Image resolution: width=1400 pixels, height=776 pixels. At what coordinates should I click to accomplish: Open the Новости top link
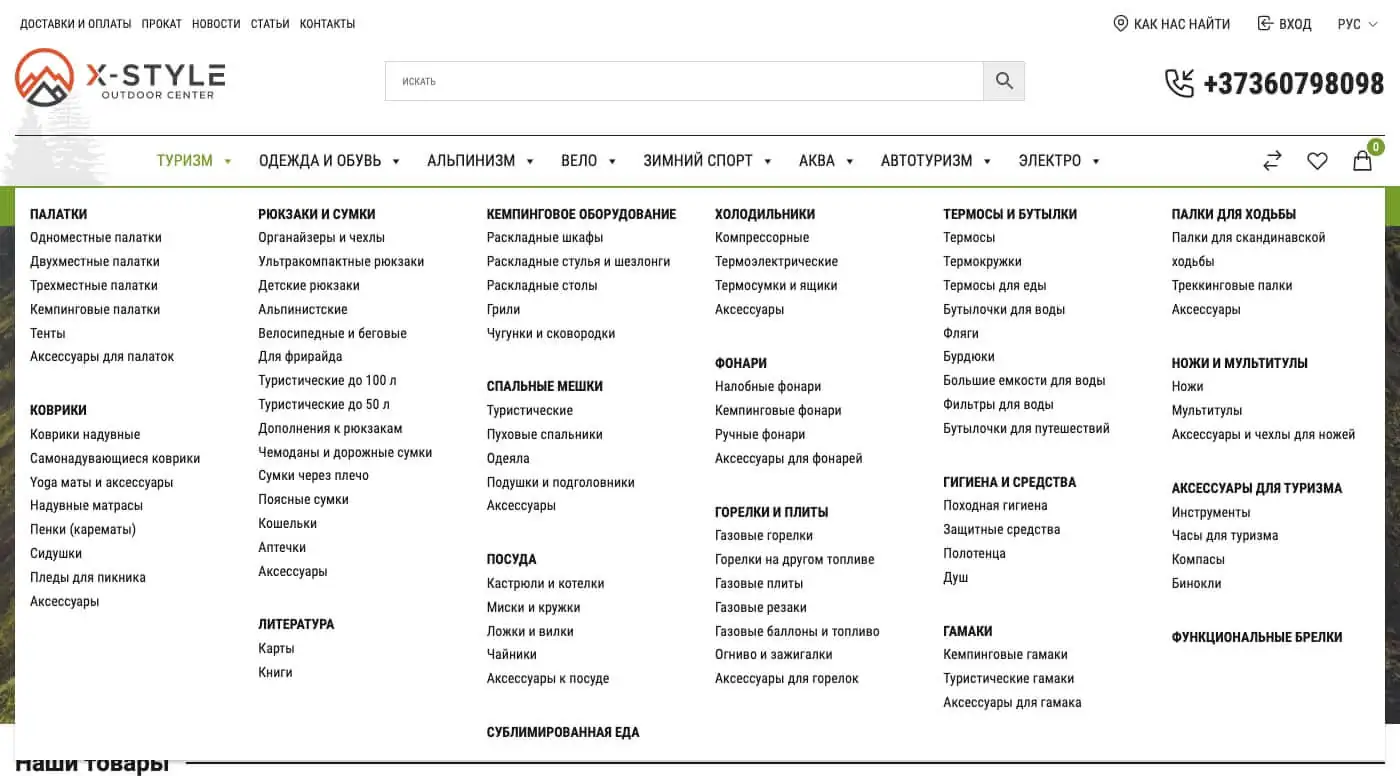(216, 24)
